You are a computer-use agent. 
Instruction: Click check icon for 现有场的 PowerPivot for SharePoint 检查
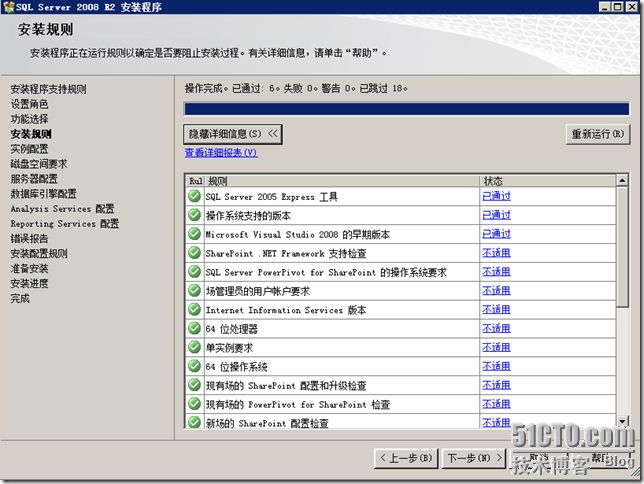194,404
